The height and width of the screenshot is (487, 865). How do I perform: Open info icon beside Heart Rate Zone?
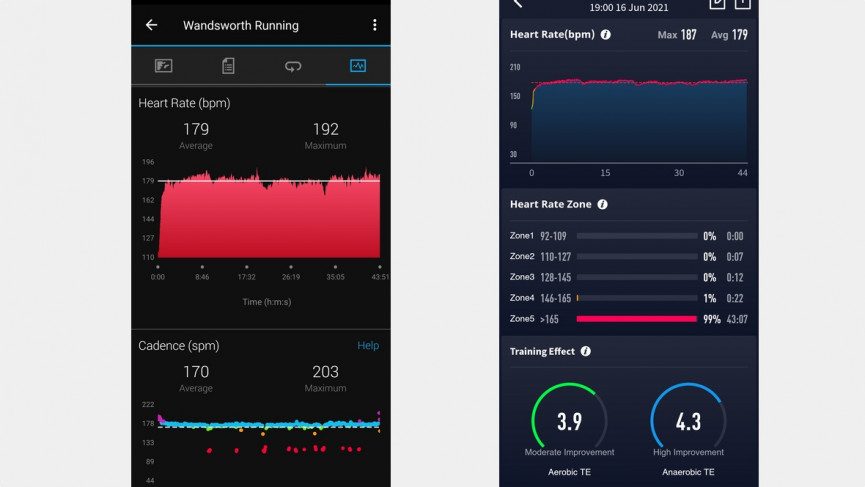click(x=602, y=204)
